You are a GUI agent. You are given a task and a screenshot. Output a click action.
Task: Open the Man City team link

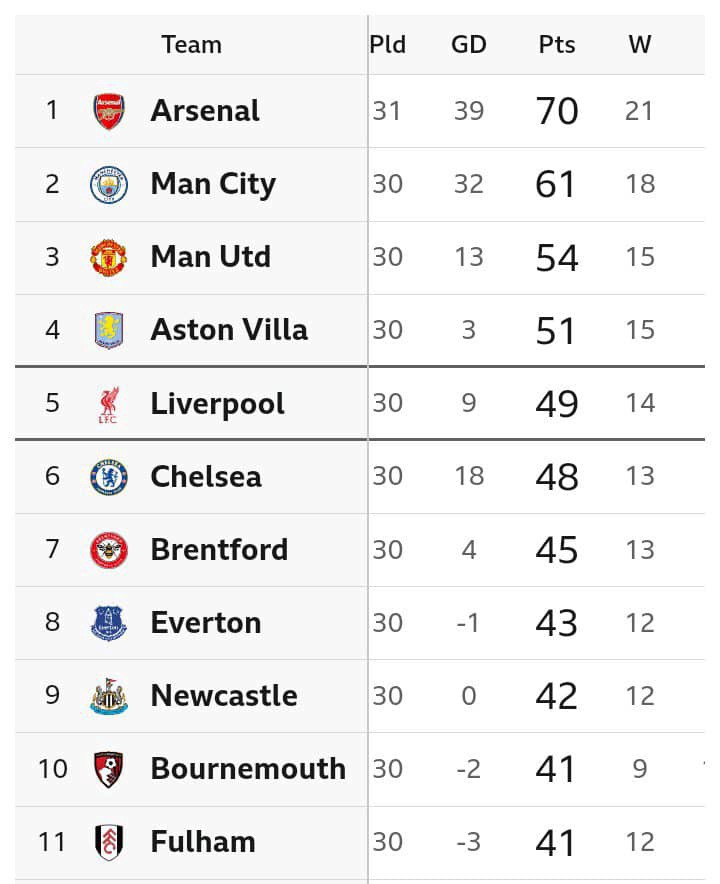[213, 184]
